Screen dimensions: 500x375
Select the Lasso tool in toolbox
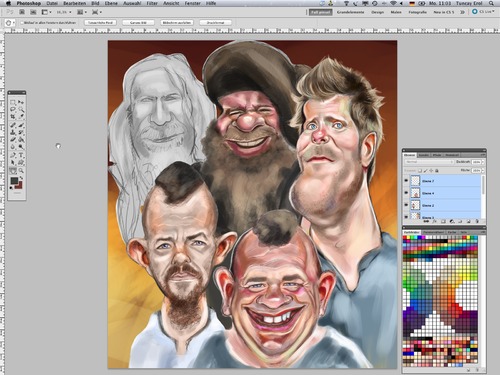coord(13,109)
